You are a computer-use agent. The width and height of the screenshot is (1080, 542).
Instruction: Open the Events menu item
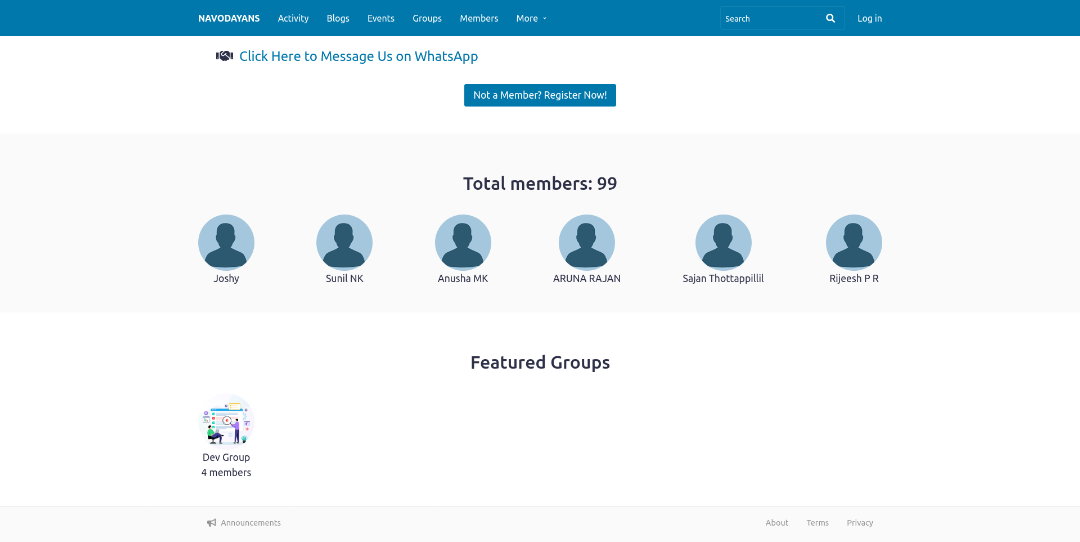point(381,19)
